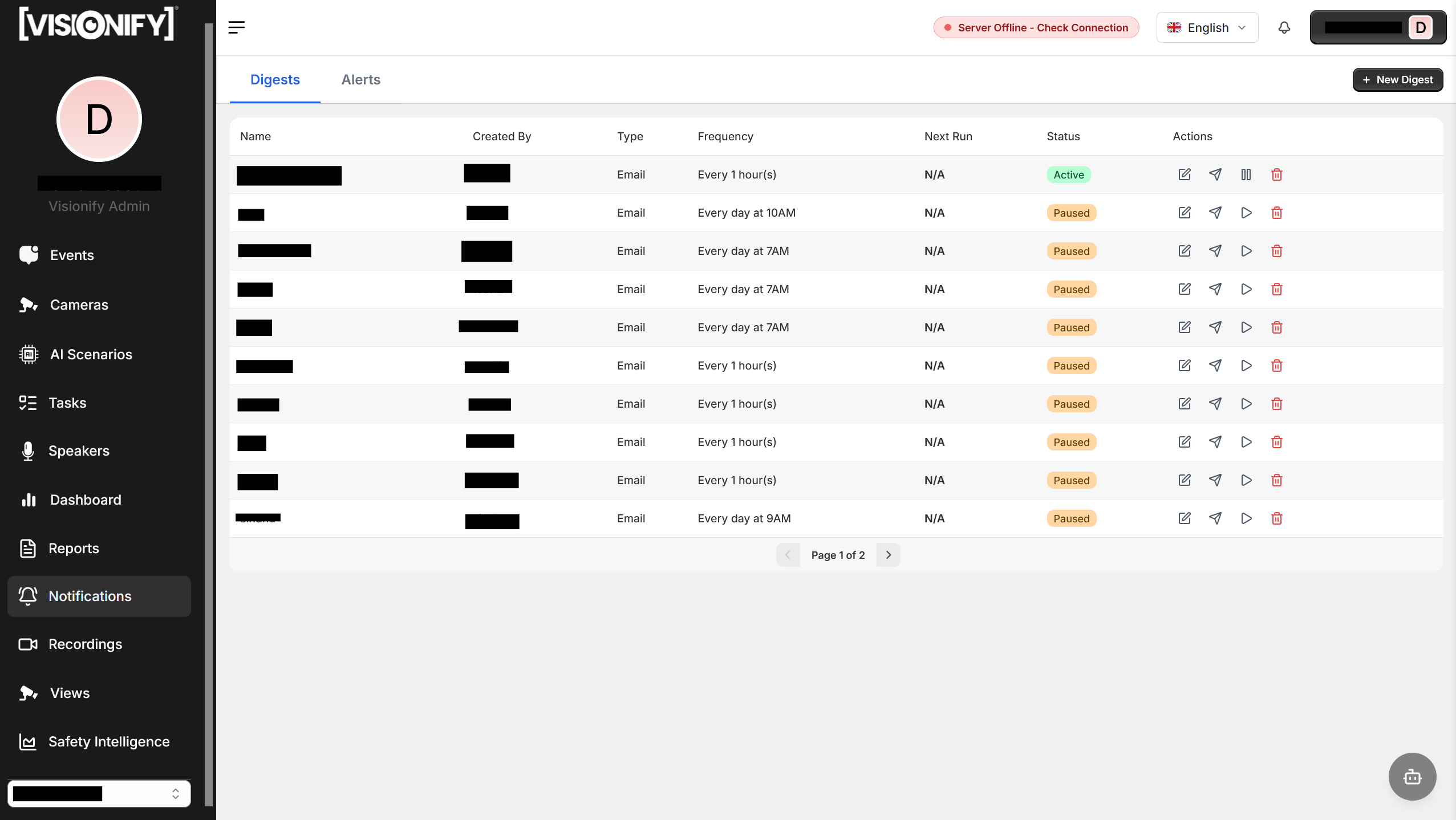
Task: Open the user account menu at top right
Action: 1378,27
